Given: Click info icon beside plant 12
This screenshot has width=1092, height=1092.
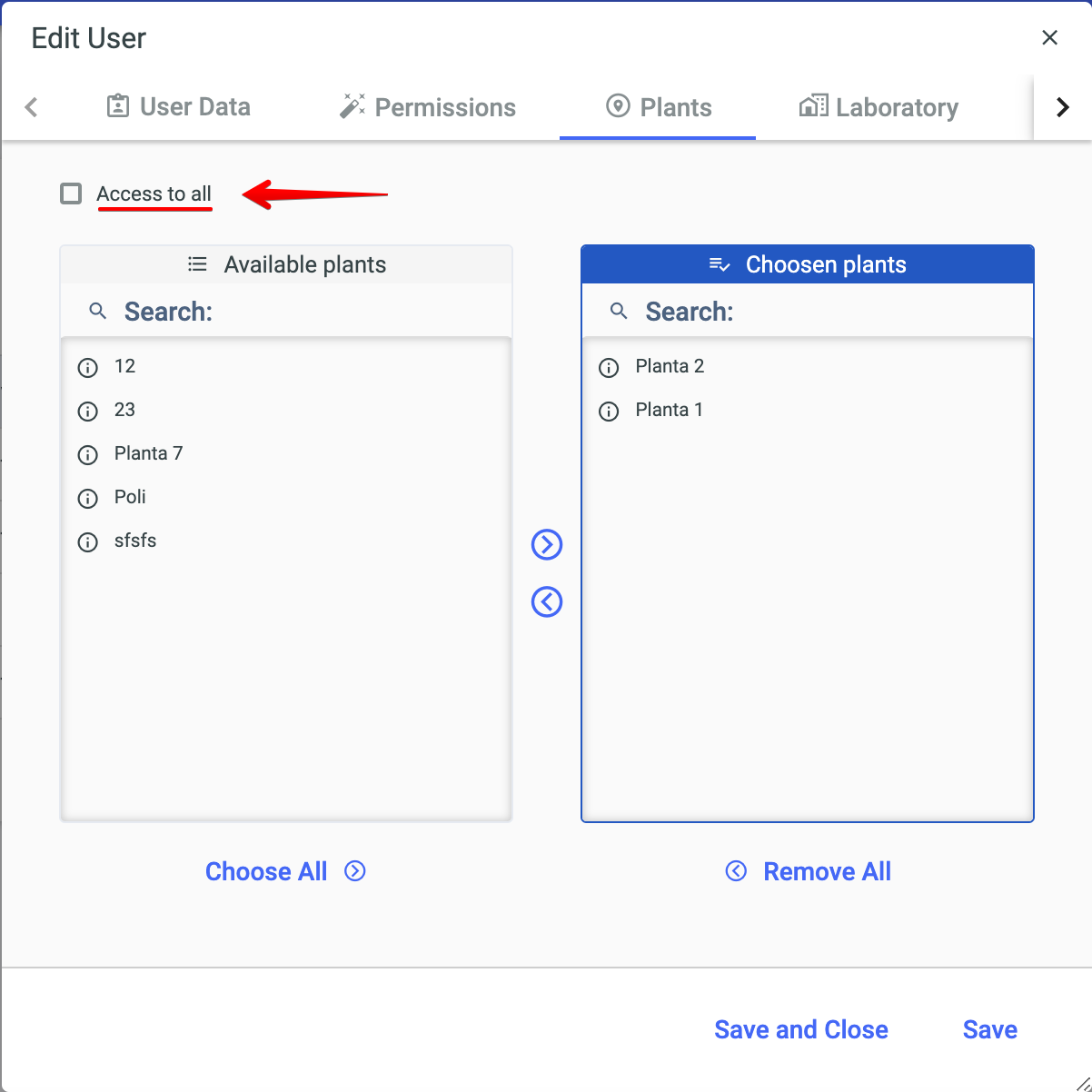Looking at the screenshot, I should click(x=88, y=368).
